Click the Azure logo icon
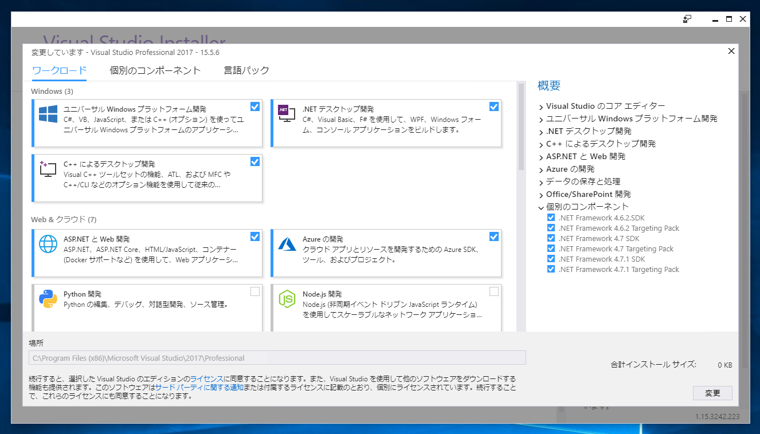 tap(287, 244)
